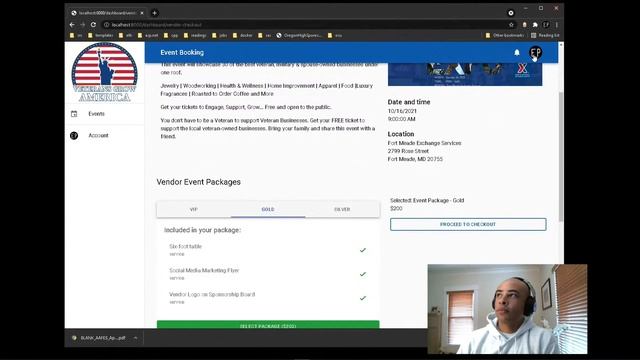Screen dimensions: 640x360
Task: Close the localhost browser tab
Action: point(142,13)
